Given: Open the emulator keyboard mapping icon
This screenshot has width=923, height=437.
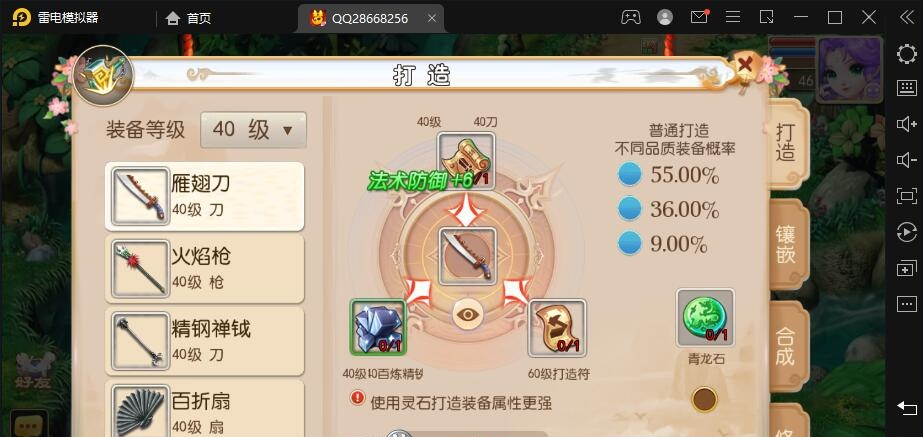Looking at the screenshot, I should 907,88.
